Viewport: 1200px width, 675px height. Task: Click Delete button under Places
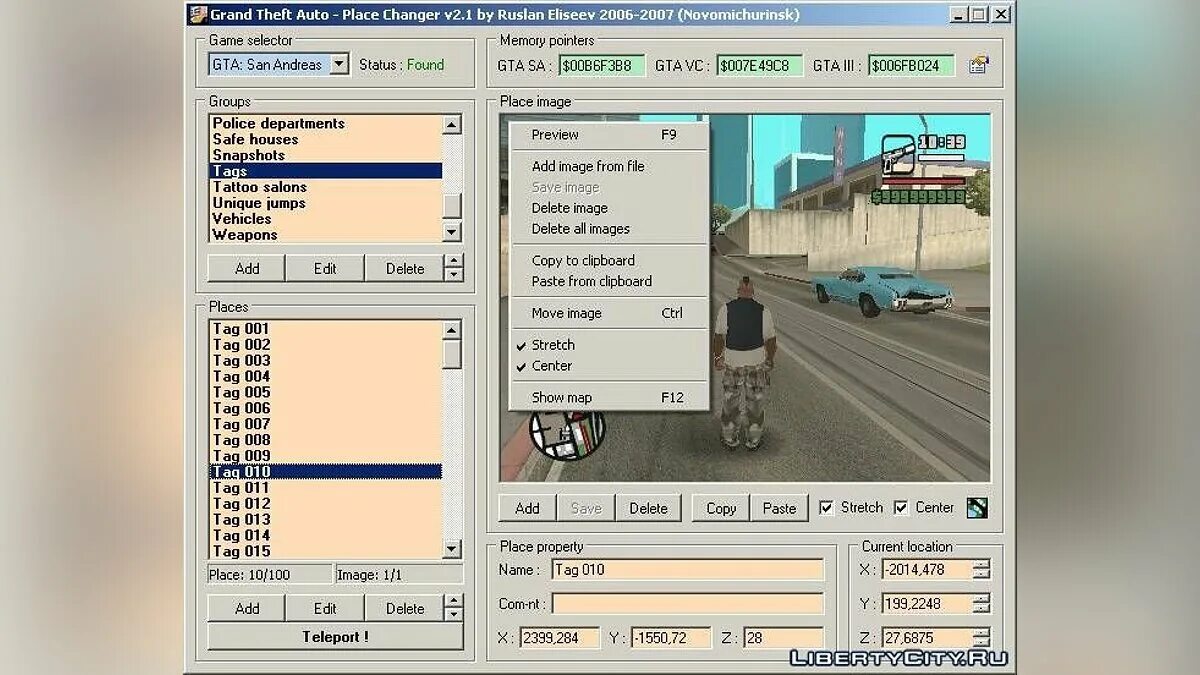(x=404, y=608)
